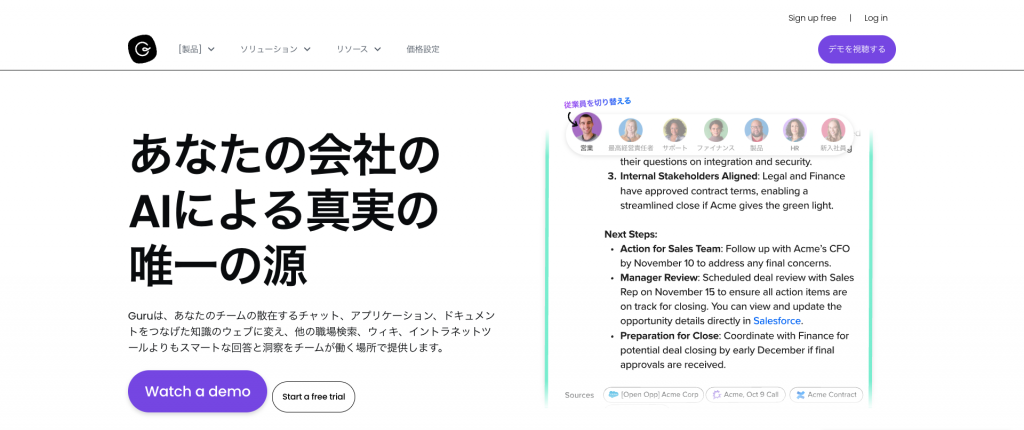The height and width of the screenshot is (430, 1024).
Task: Click the Watch a demo button
Action: click(197, 391)
